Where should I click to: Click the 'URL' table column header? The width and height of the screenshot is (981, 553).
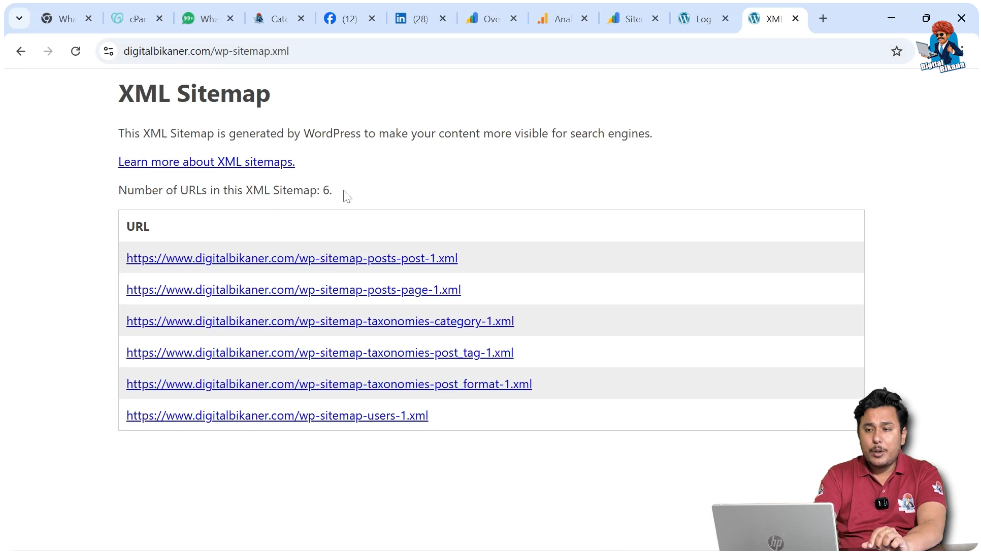(x=138, y=226)
